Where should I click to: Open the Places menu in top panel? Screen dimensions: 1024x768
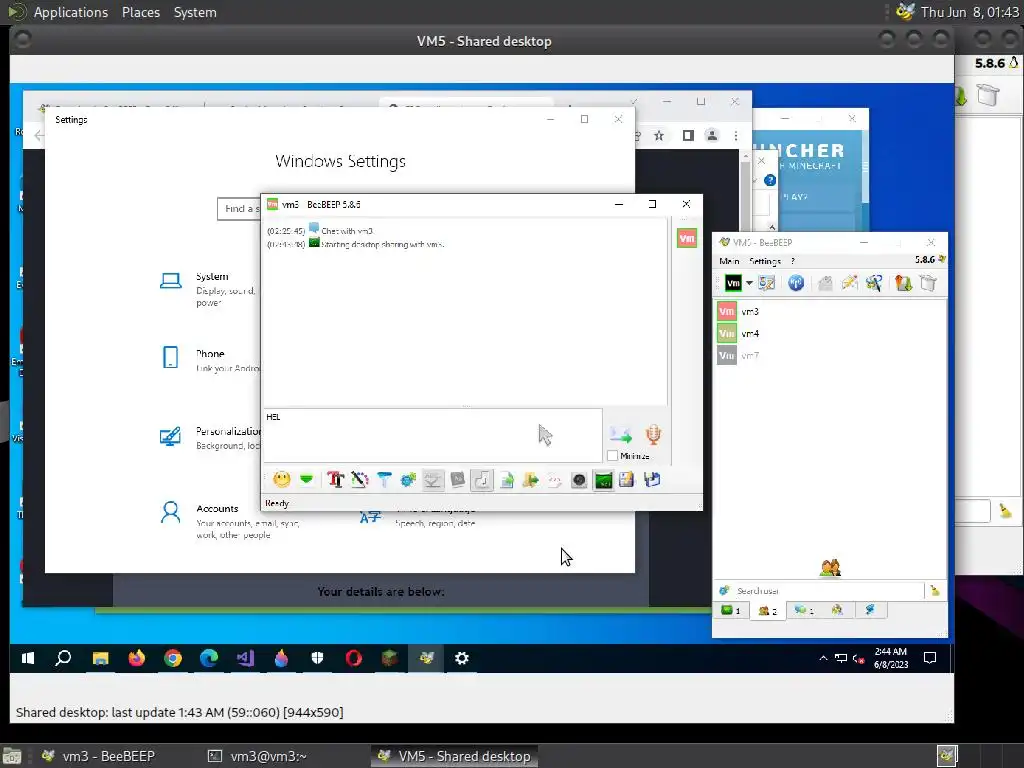pos(140,12)
